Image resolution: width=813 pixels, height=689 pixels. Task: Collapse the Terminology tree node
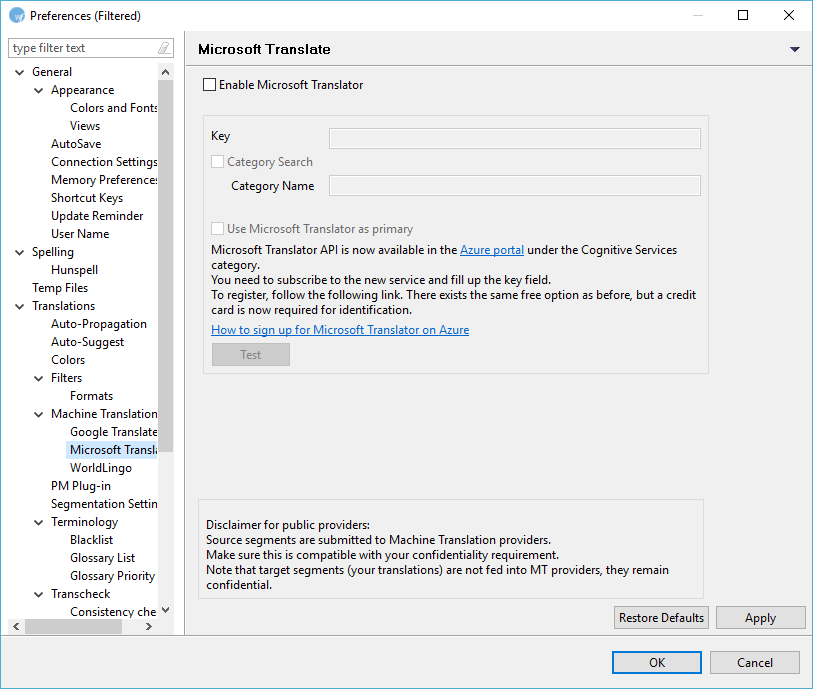coord(38,522)
